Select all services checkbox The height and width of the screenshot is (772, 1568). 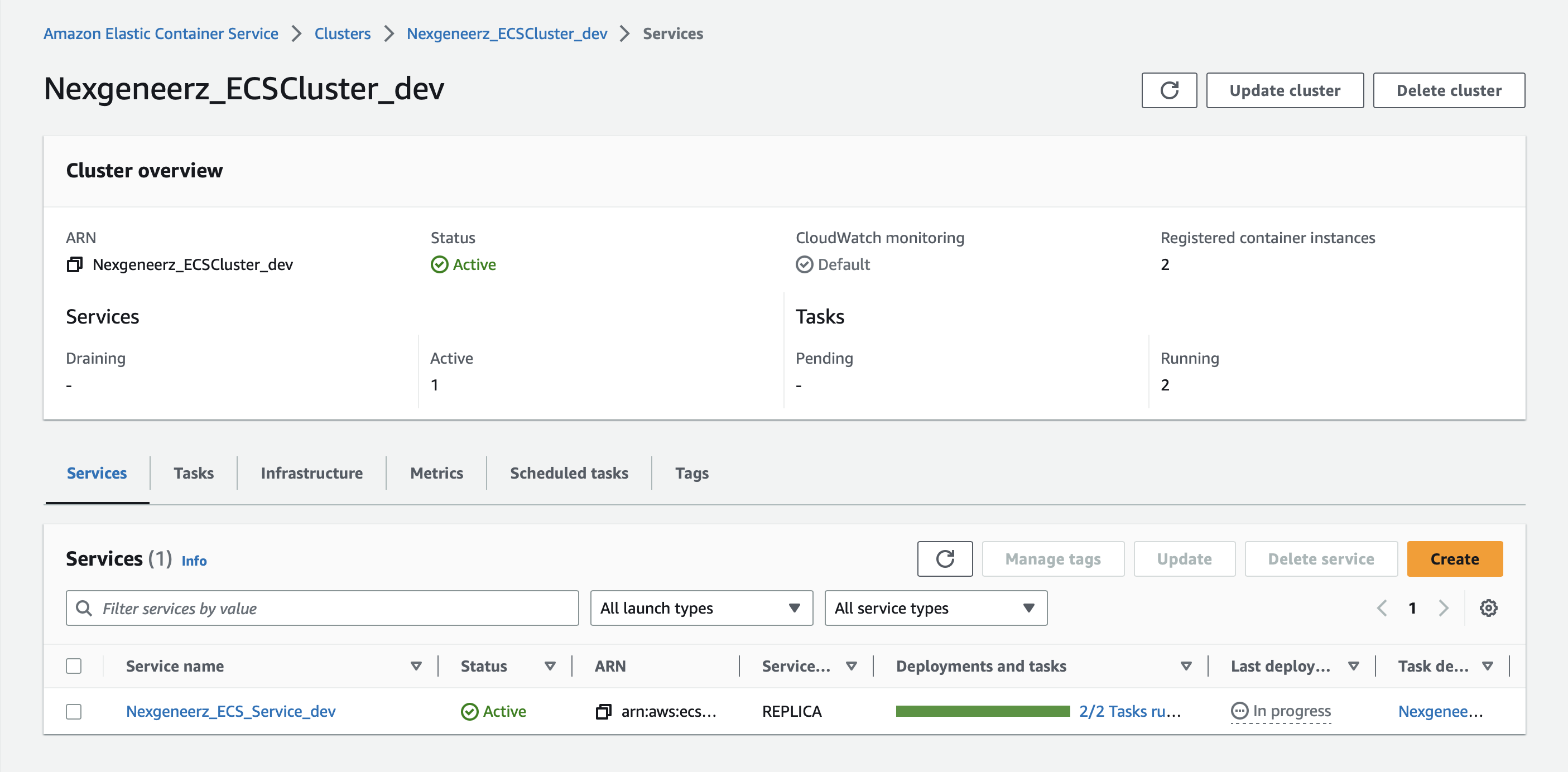[74, 666]
